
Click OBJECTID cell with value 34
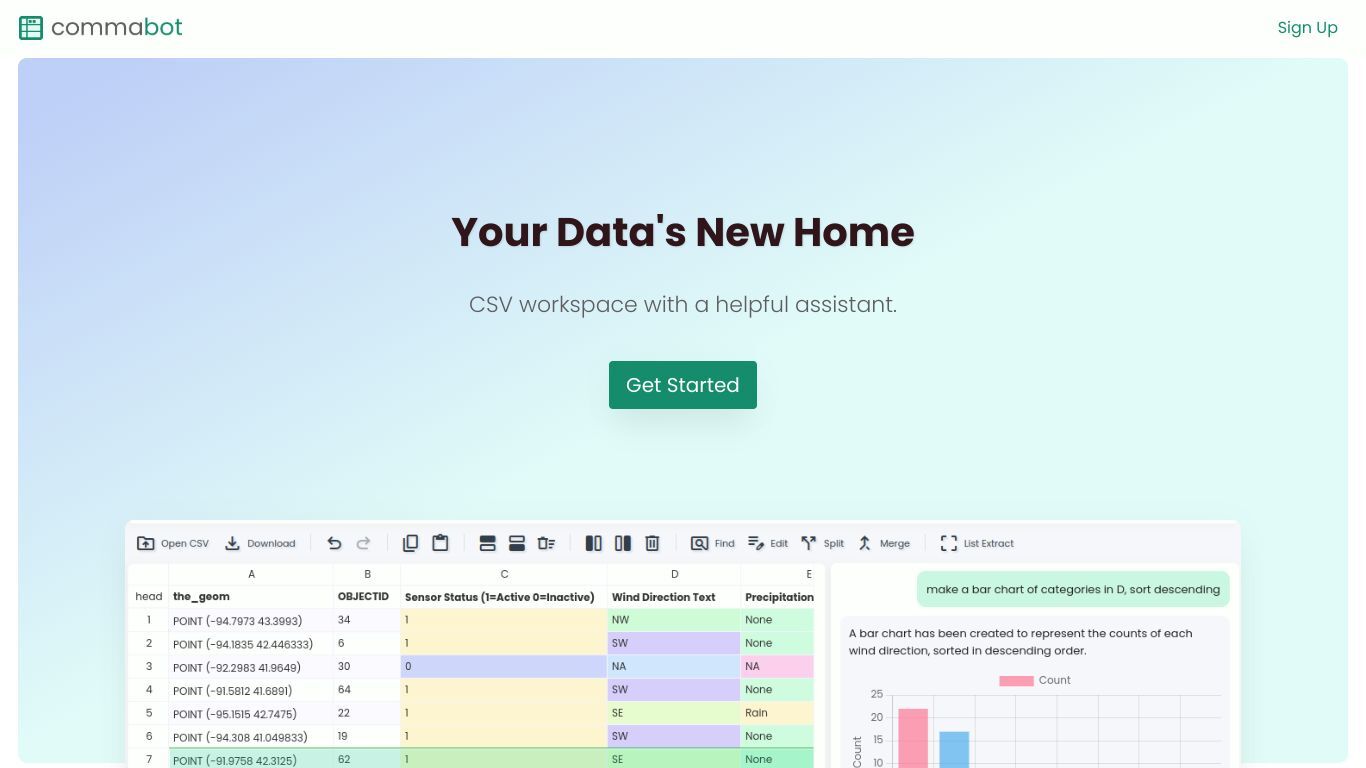tap(367, 620)
